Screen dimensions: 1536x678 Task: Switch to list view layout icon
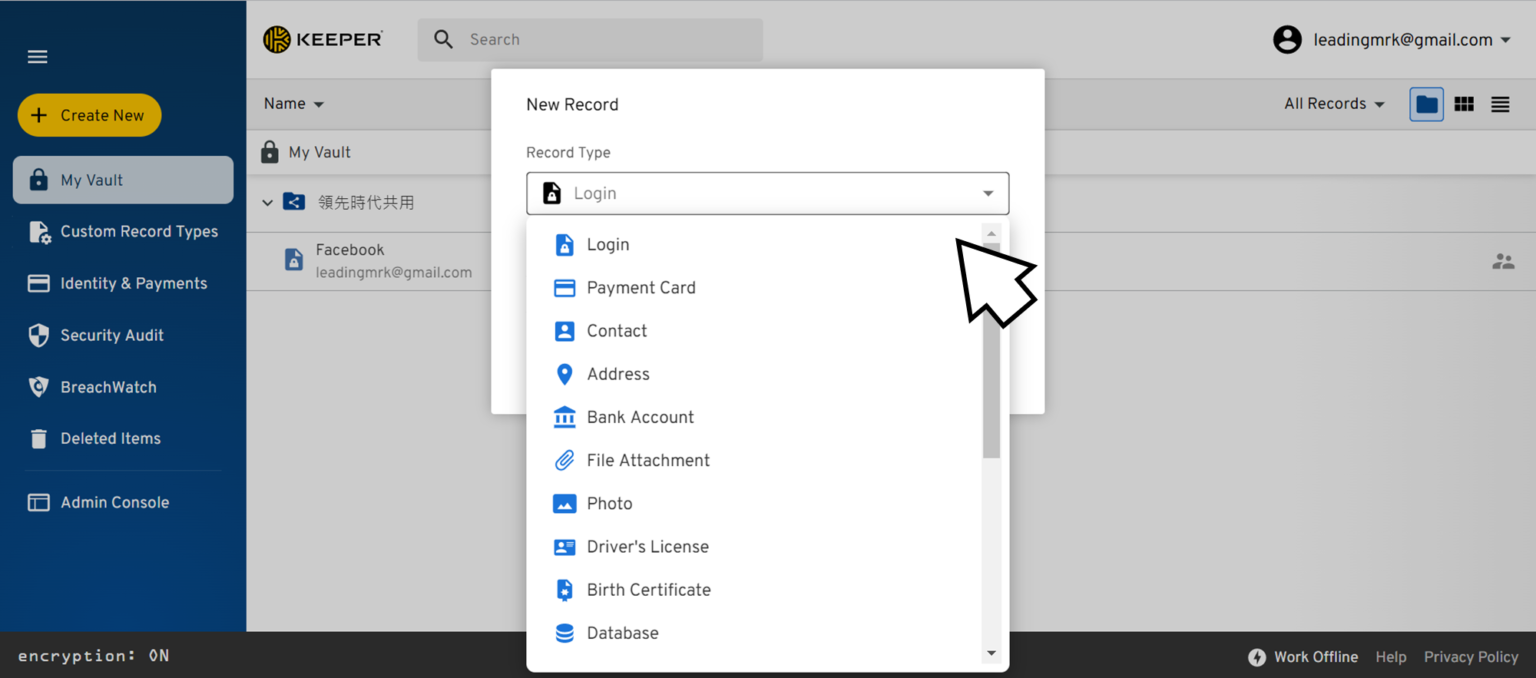1500,104
